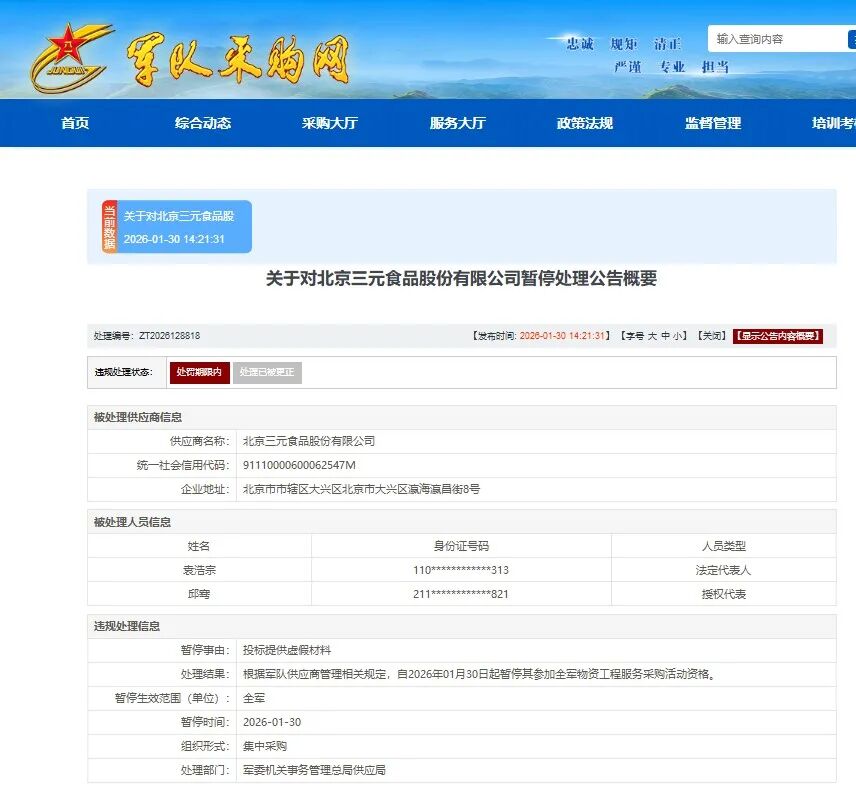Open the 服务大厅 navigation menu item
Screen dimensions: 856x795
(457, 123)
